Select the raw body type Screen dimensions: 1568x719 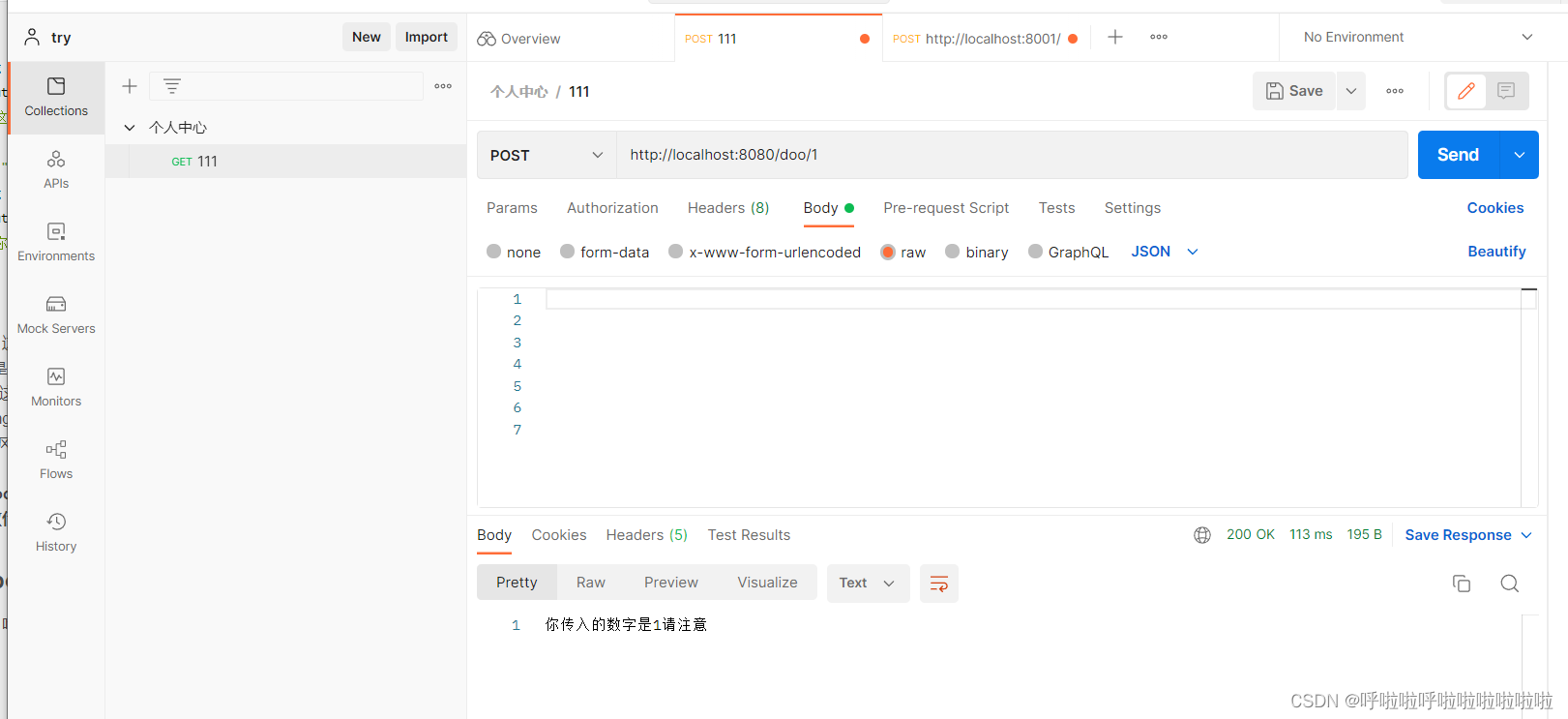point(888,252)
